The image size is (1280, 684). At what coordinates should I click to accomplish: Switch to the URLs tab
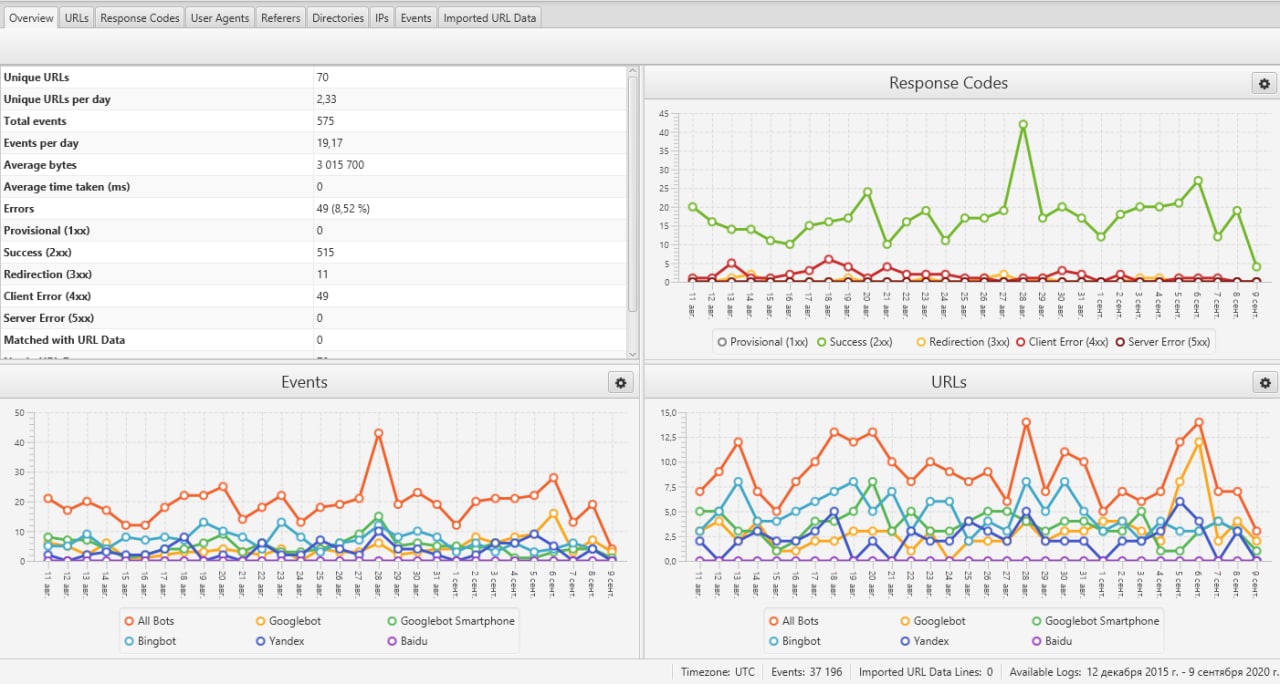pyautogui.click(x=76, y=18)
